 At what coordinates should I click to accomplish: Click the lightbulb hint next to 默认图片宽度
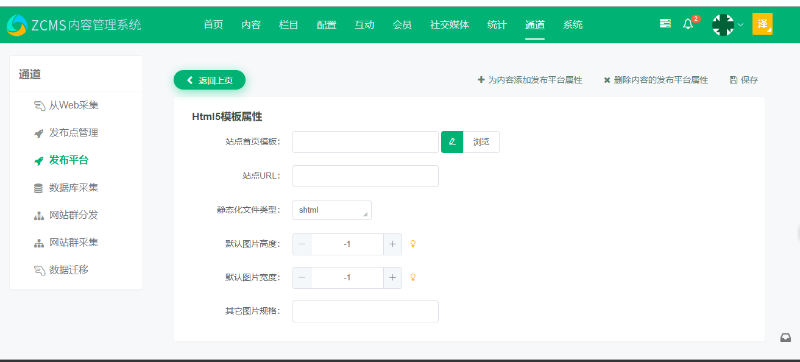click(x=413, y=277)
